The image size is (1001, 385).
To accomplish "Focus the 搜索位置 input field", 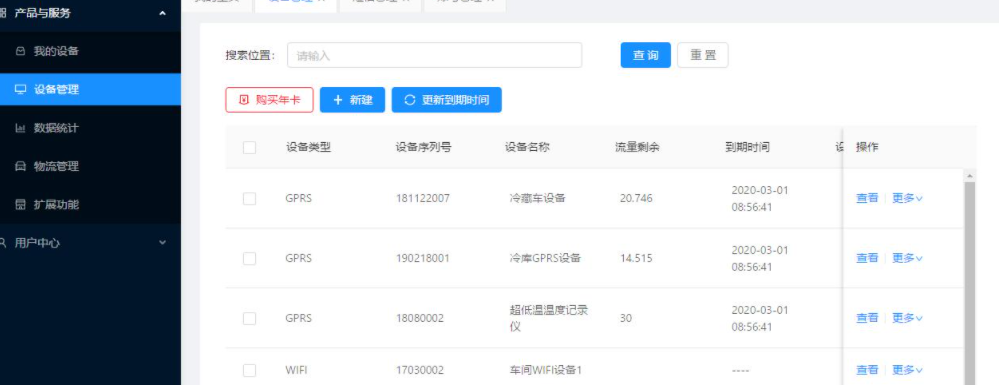I will (435, 55).
